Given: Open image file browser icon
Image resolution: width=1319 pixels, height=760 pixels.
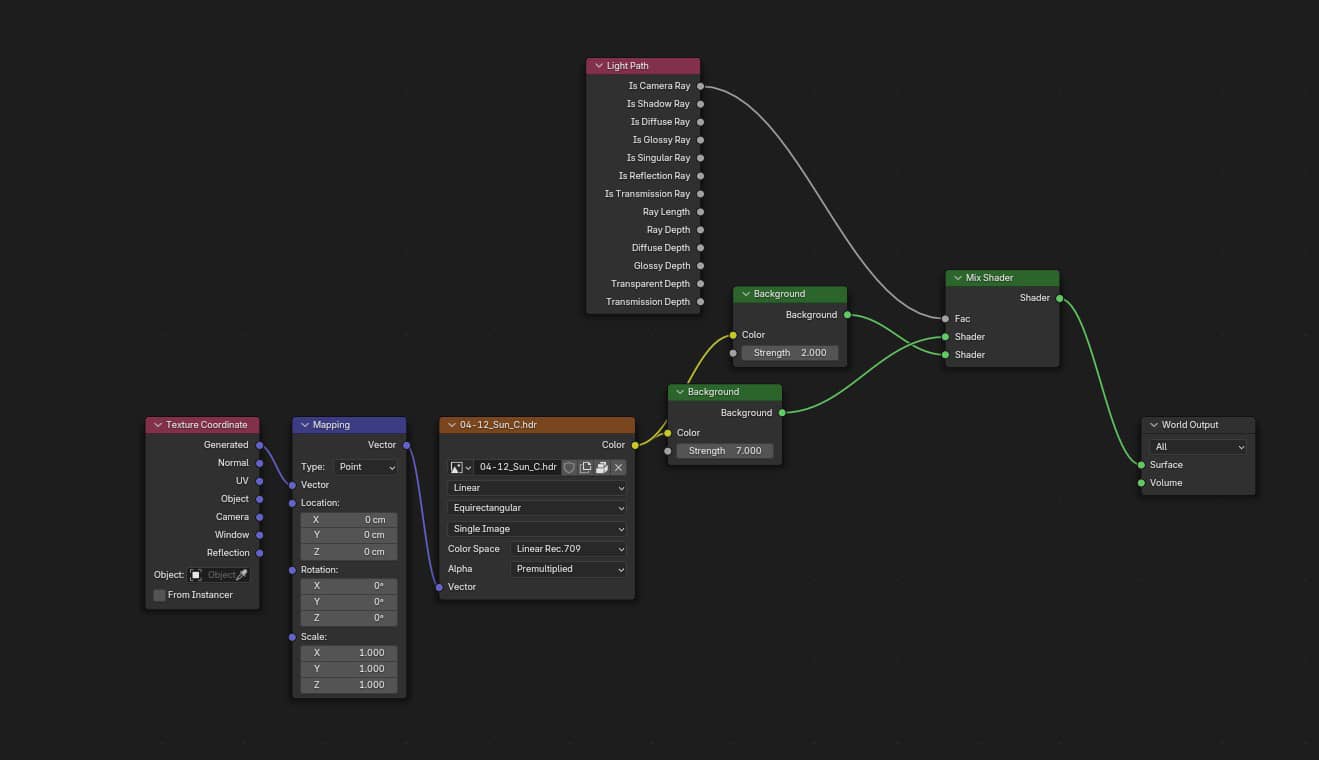Looking at the screenshot, I should (x=602, y=467).
